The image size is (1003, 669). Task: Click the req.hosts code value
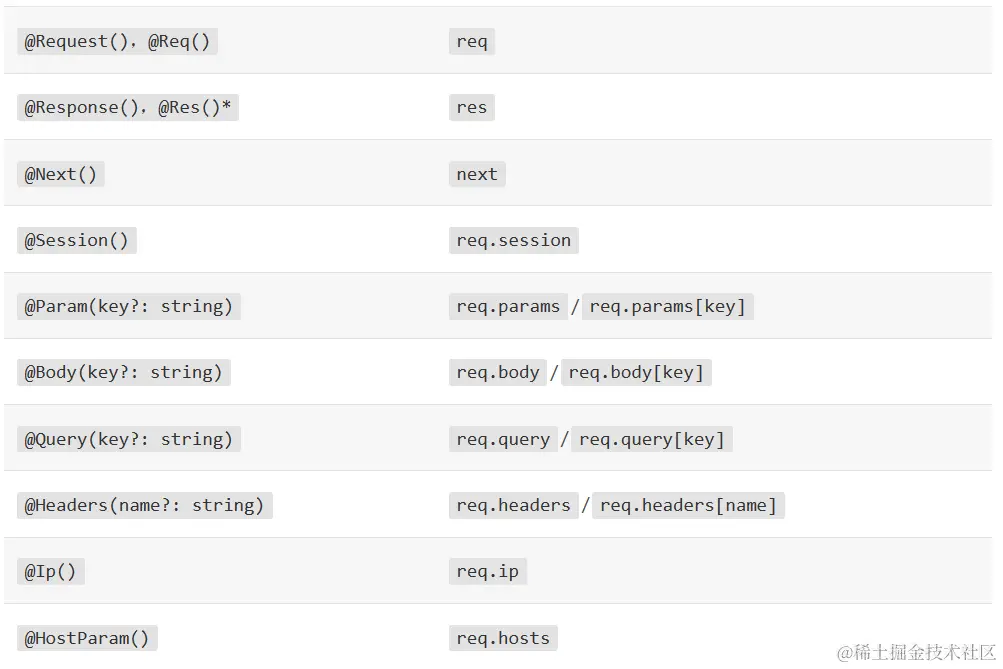pos(503,638)
